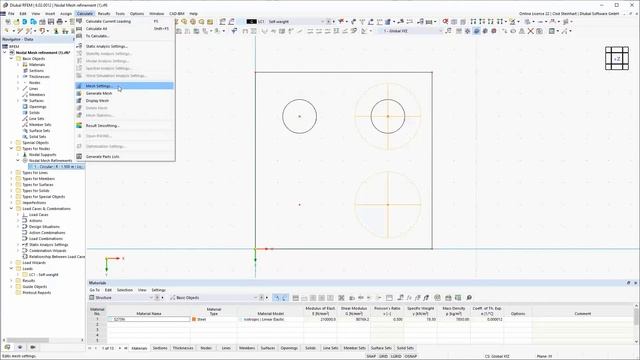Go to next table with arrow beside 1 of 13

(120, 348)
